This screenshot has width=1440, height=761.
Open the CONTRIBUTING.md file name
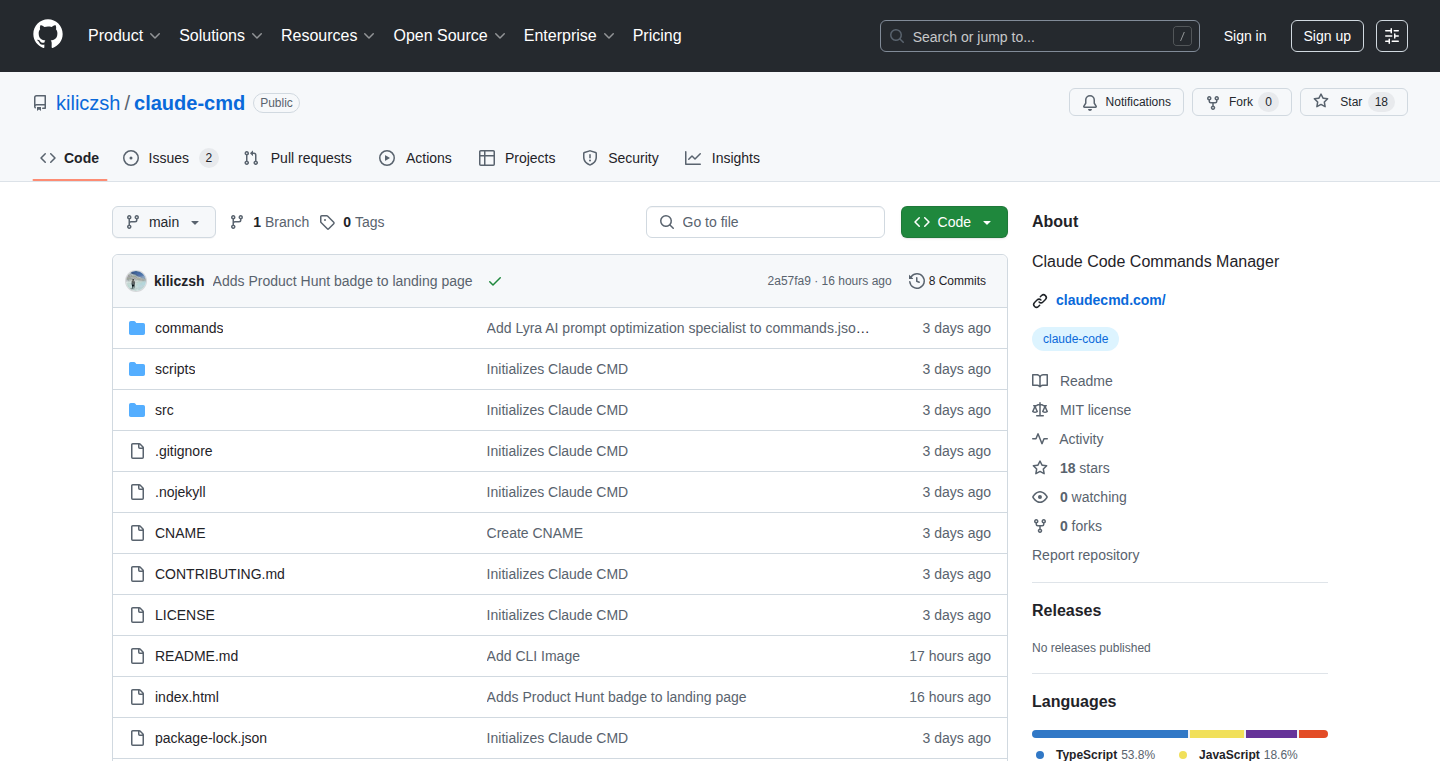coord(220,574)
